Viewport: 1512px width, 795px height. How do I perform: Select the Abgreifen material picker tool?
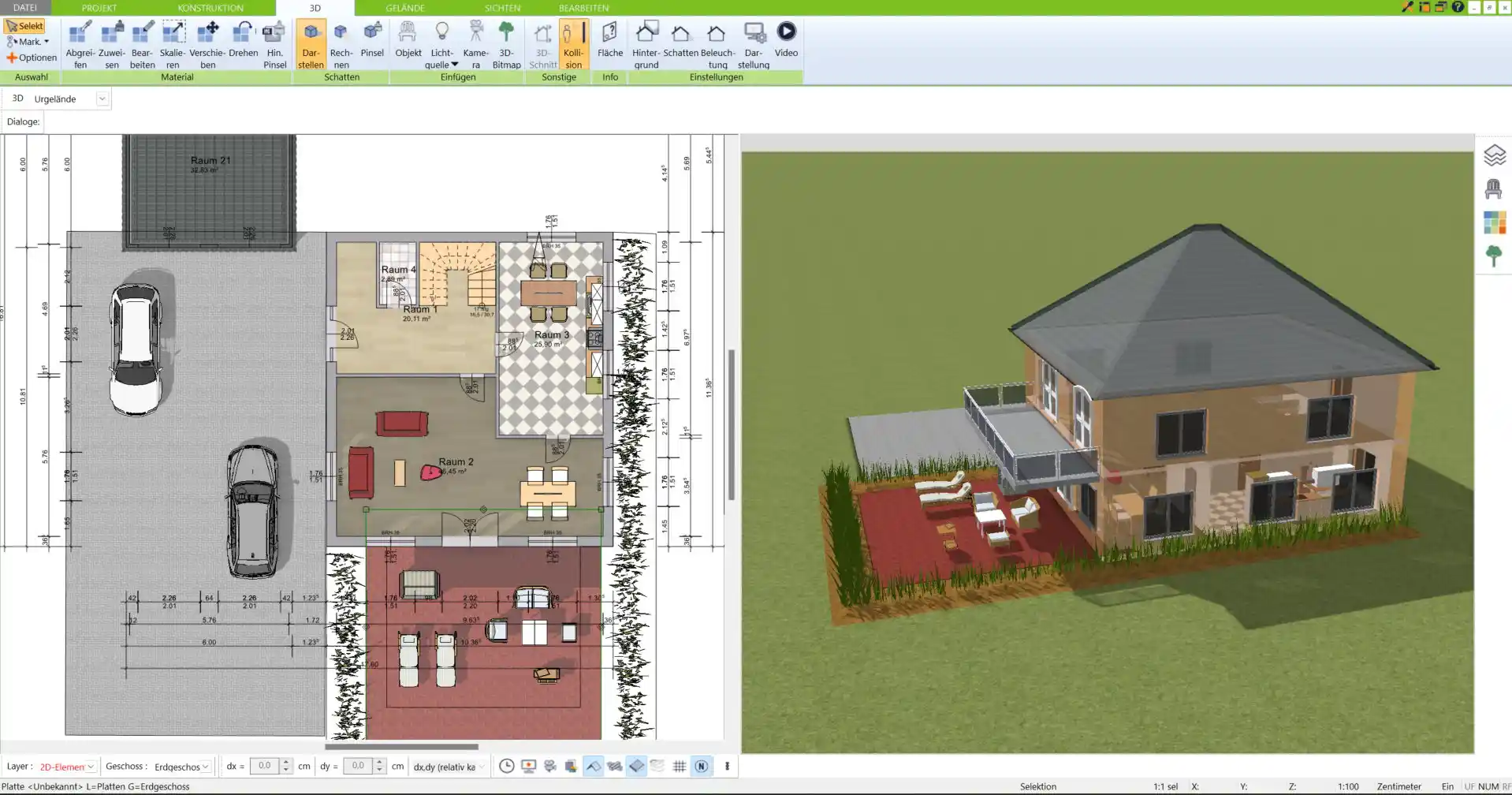[x=80, y=45]
